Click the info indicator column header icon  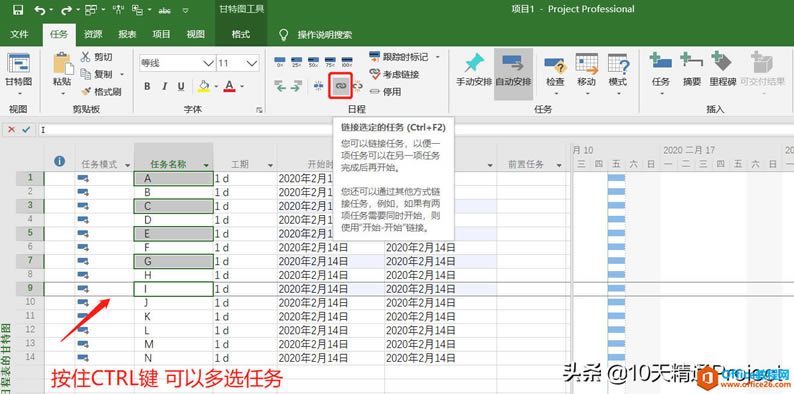60,161
